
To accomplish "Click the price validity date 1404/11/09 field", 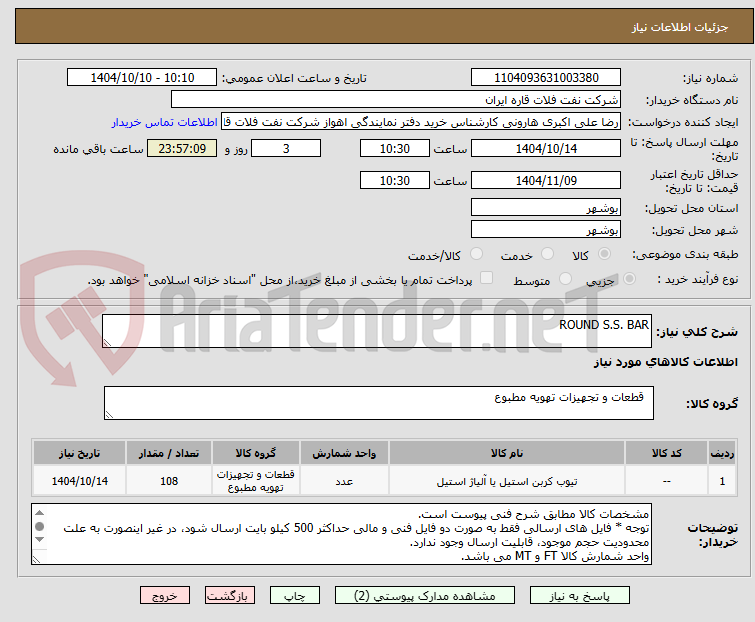I will click(x=546, y=180).
